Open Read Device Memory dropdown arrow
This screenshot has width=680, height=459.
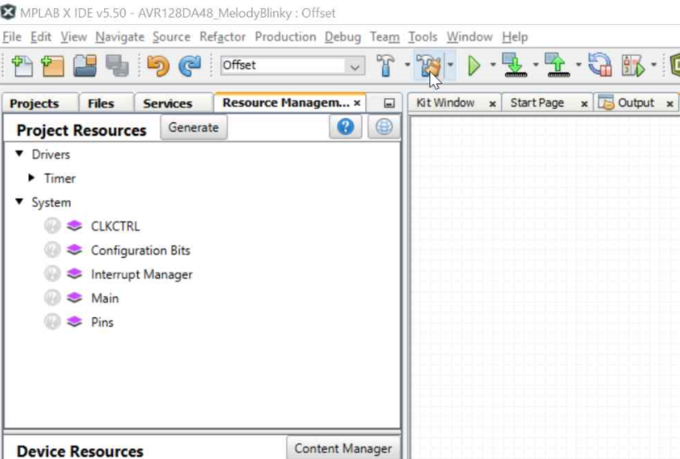coord(578,65)
